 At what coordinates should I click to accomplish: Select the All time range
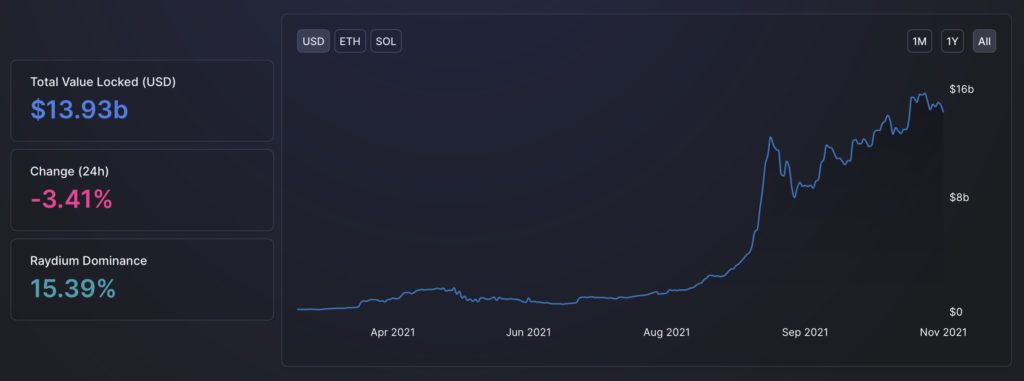click(984, 41)
